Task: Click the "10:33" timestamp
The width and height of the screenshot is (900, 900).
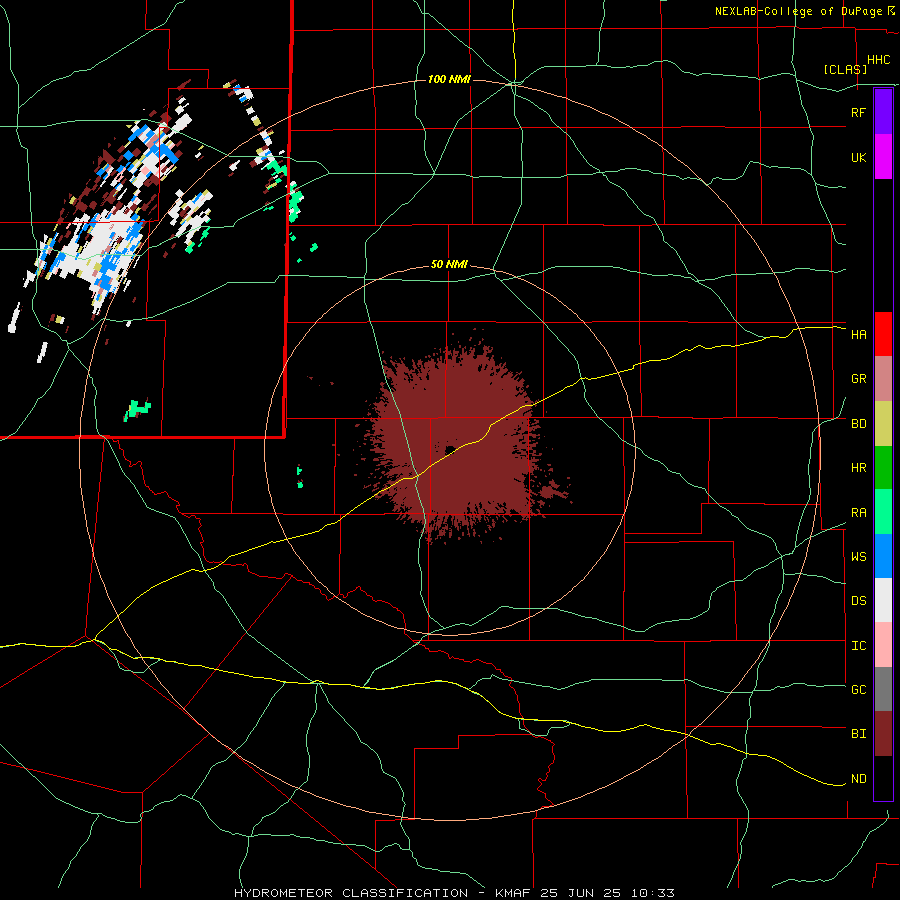Action: [x=651, y=893]
